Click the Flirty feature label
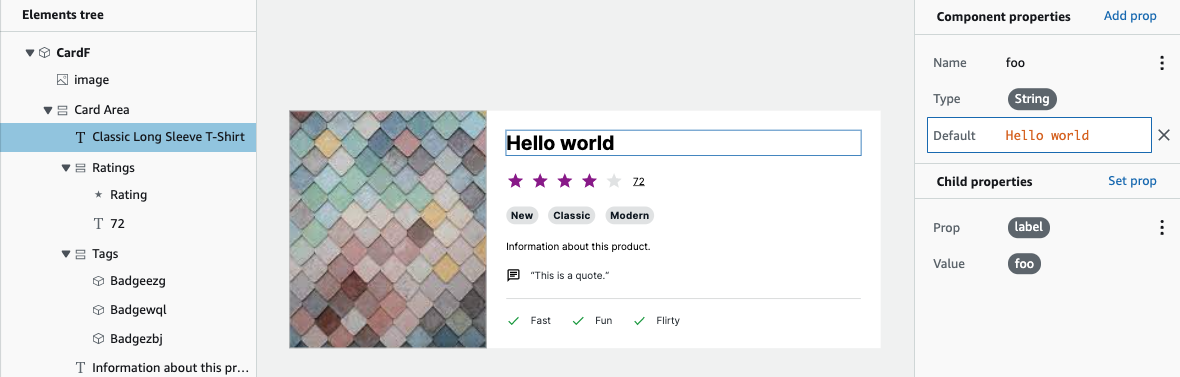Viewport: 1180px width, 377px height. tap(668, 321)
